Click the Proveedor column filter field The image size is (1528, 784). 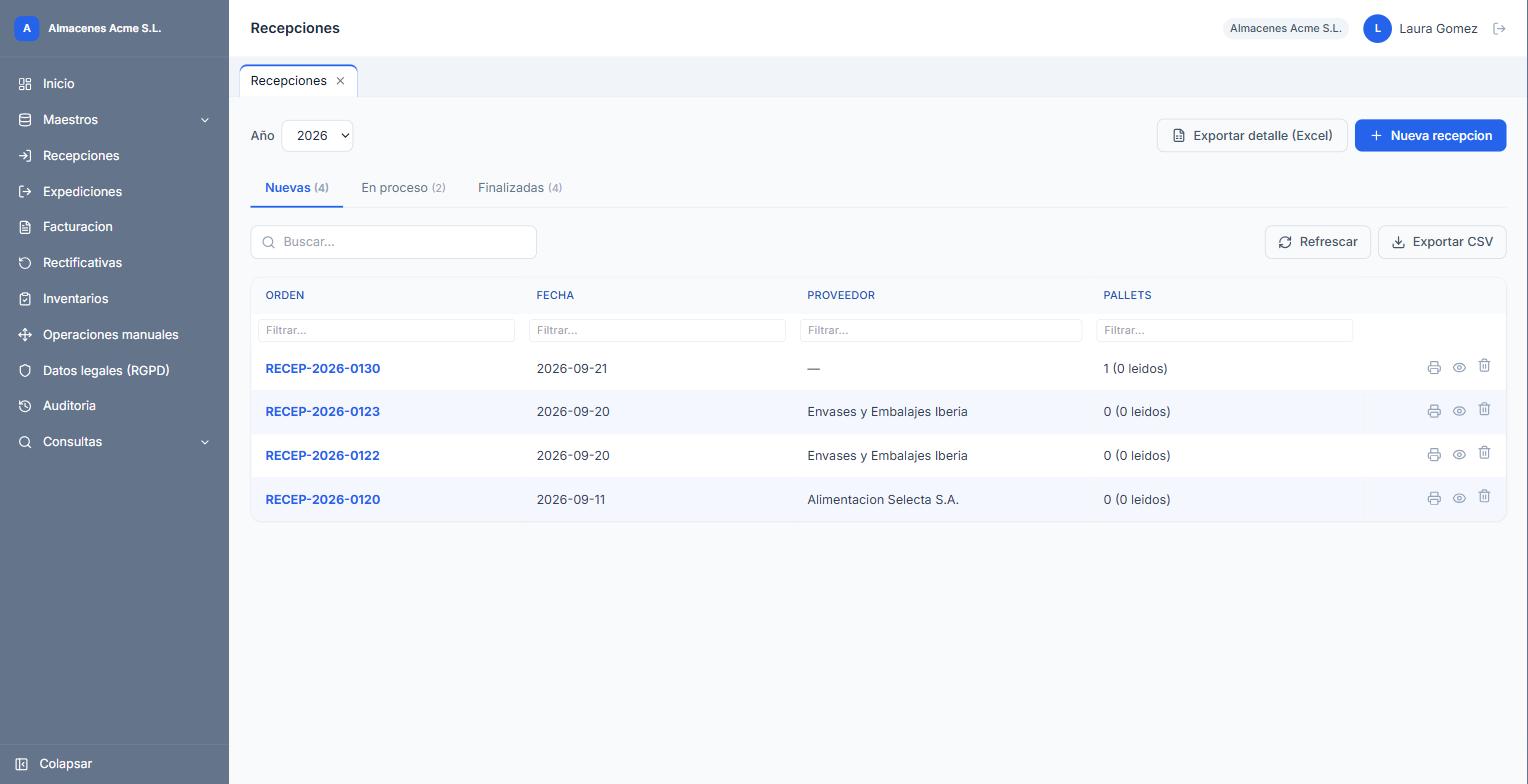click(x=941, y=330)
